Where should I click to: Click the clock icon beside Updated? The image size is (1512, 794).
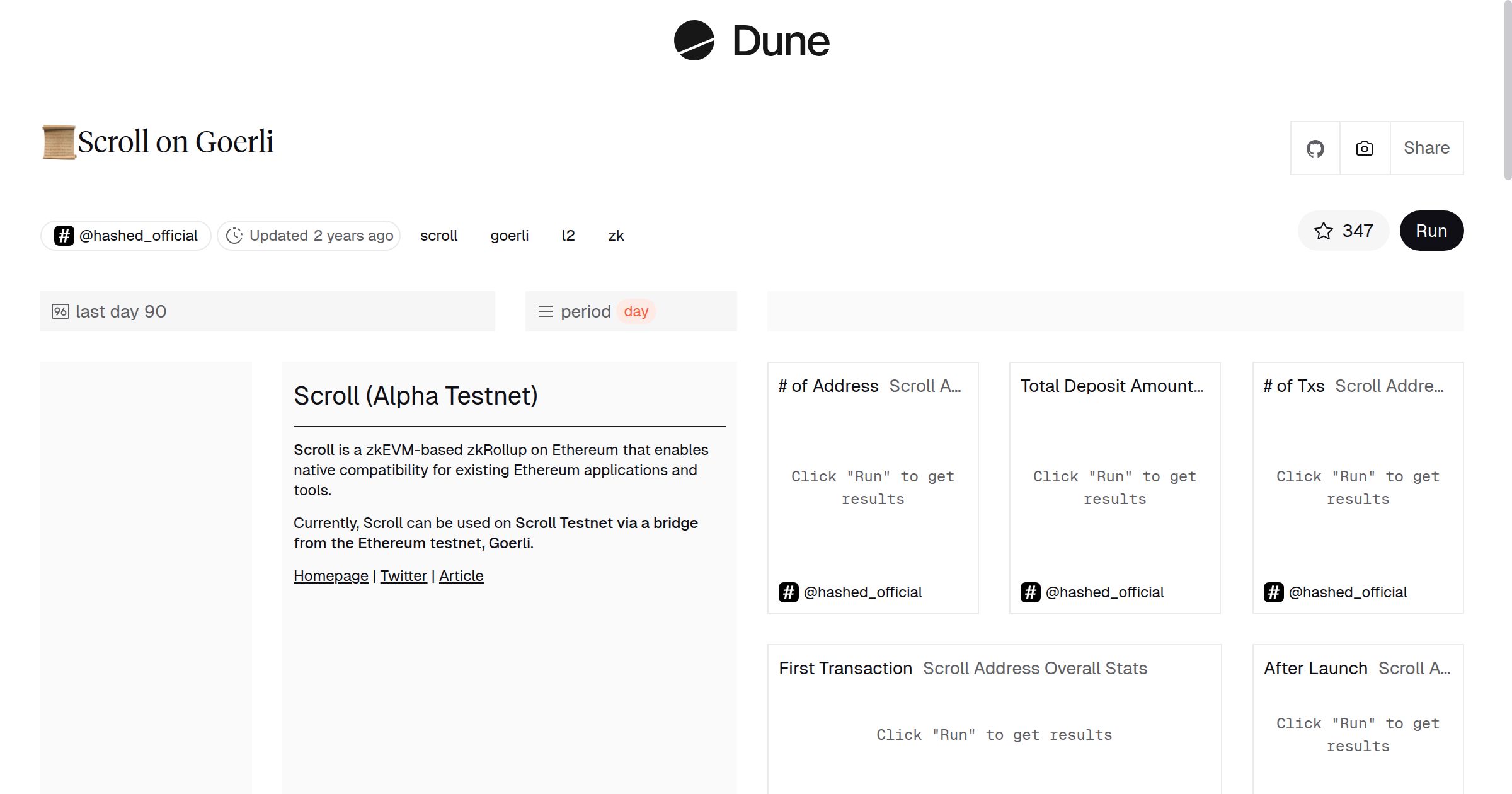point(234,236)
